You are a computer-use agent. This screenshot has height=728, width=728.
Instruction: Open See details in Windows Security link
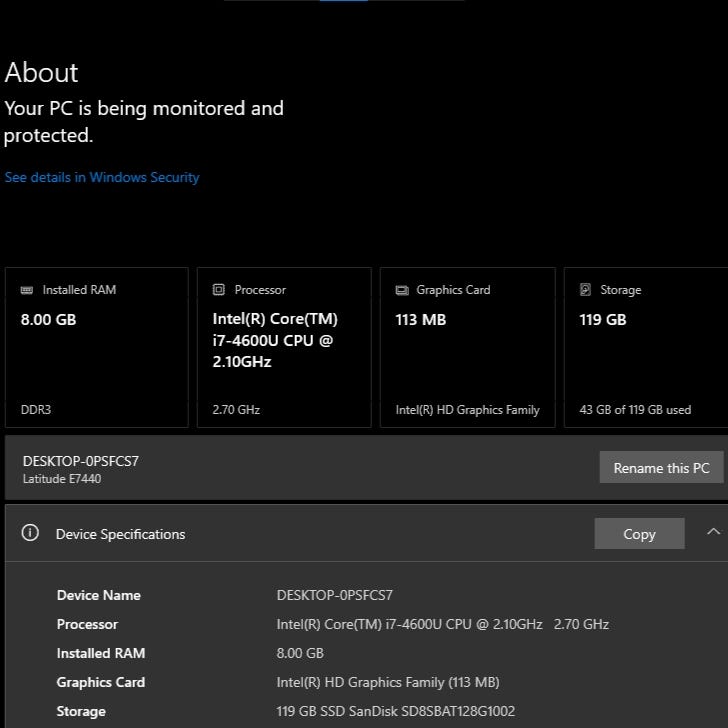(102, 177)
